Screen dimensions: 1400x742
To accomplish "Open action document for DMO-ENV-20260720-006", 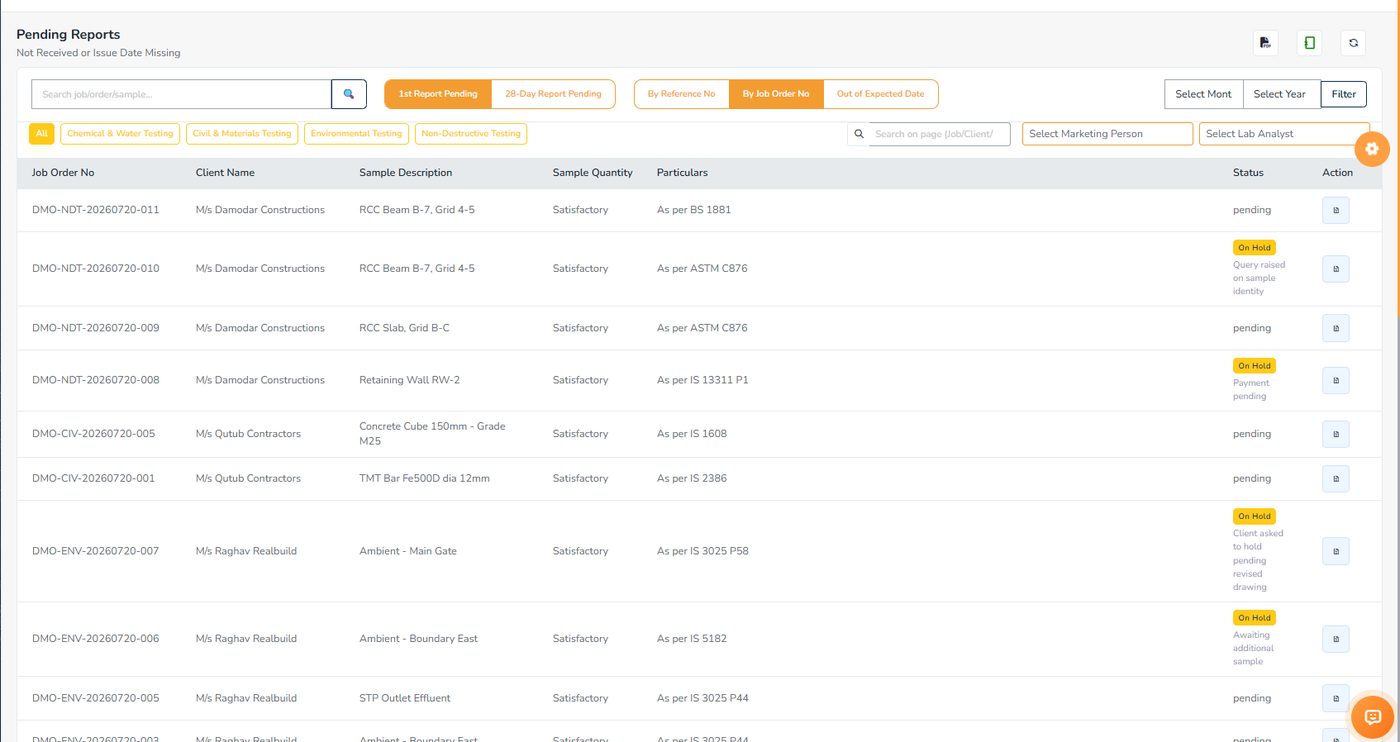I will tap(1336, 639).
